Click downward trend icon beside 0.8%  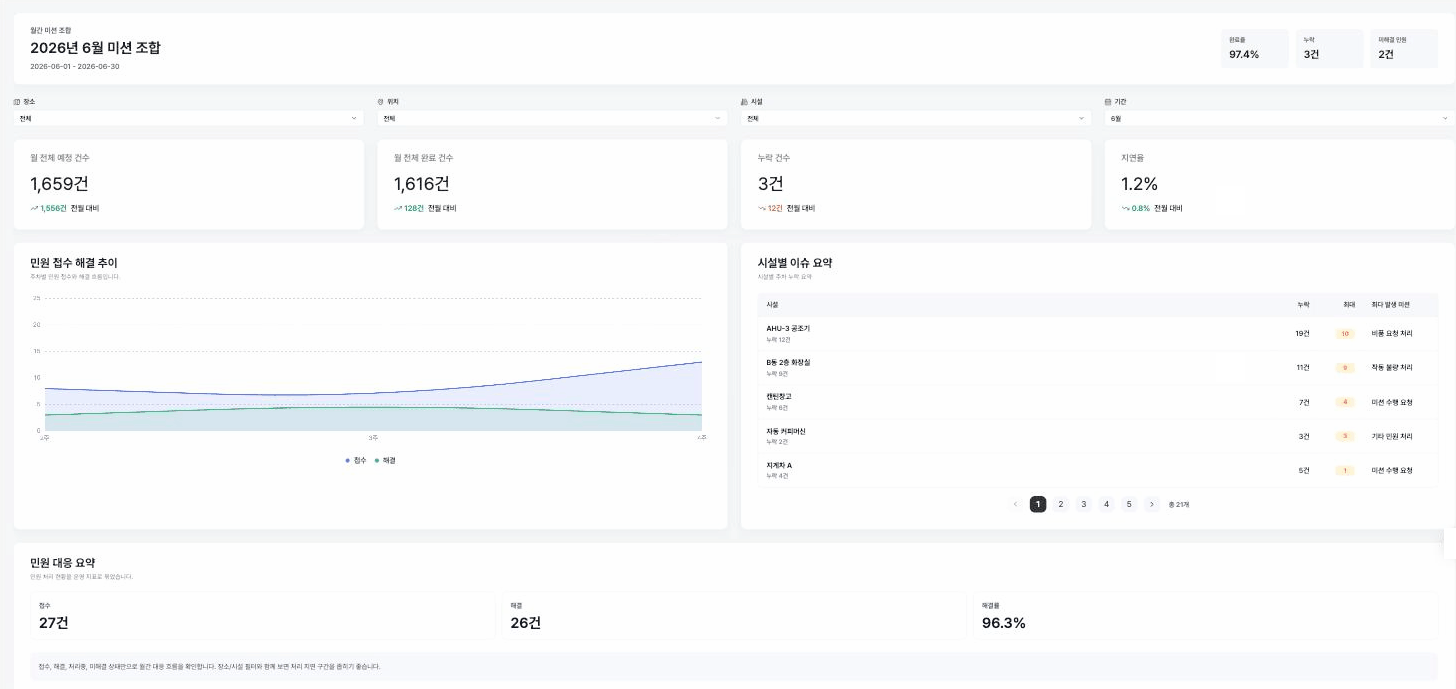click(1125, 208)
